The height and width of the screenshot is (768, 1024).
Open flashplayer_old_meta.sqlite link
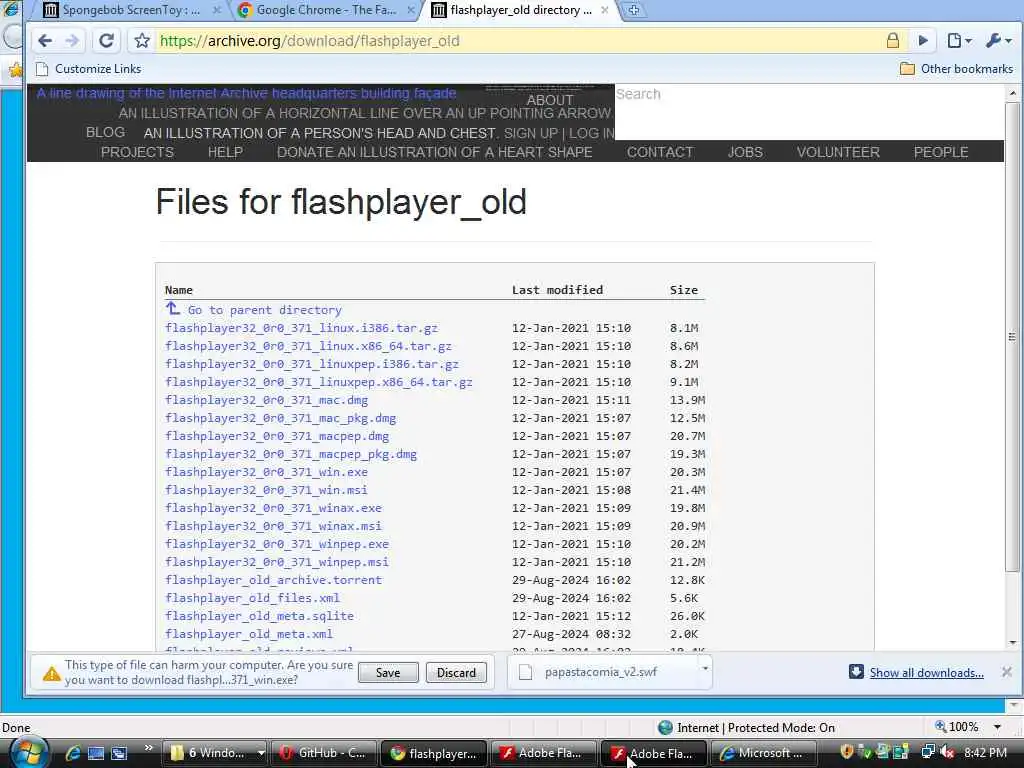pos(259,616)
